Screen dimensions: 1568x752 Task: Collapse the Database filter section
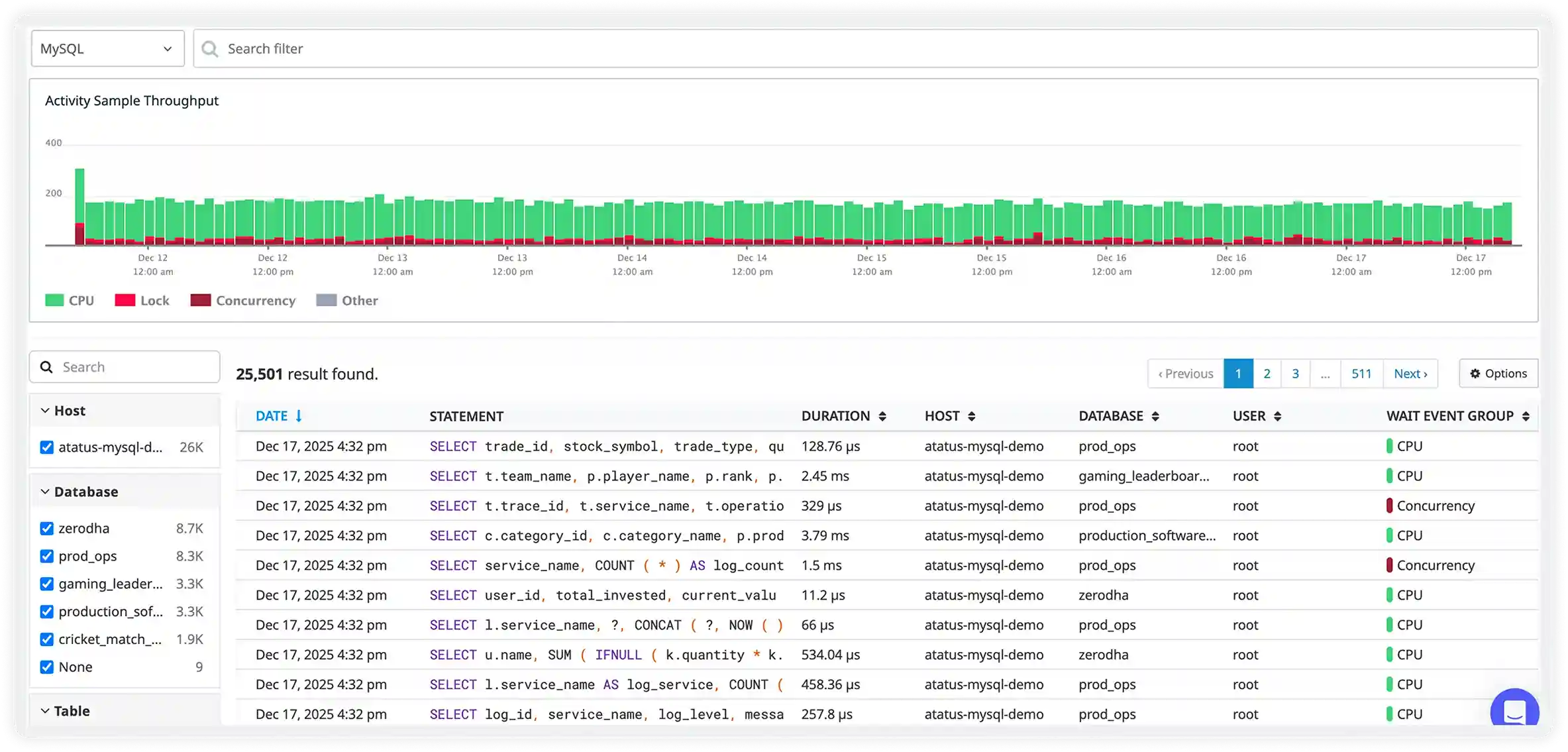pos(44,491)
